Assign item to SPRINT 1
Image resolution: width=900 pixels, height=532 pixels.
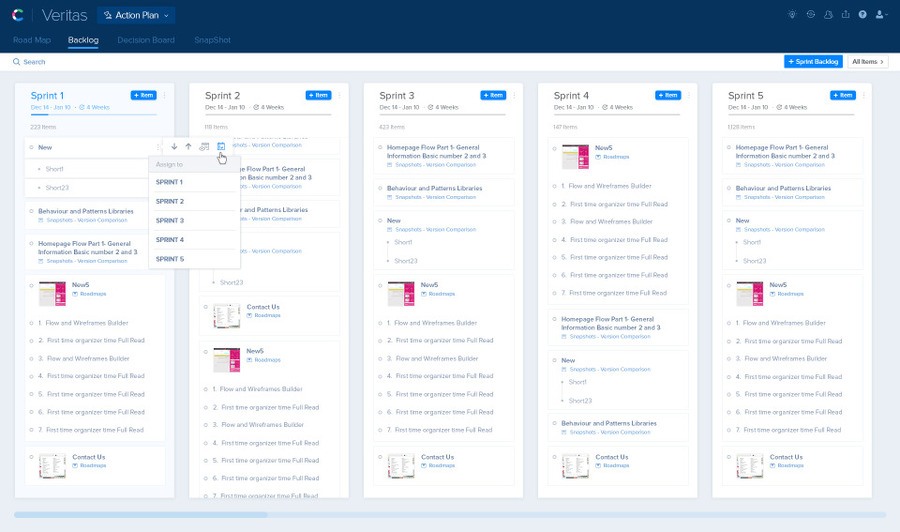tap(194, 182)
